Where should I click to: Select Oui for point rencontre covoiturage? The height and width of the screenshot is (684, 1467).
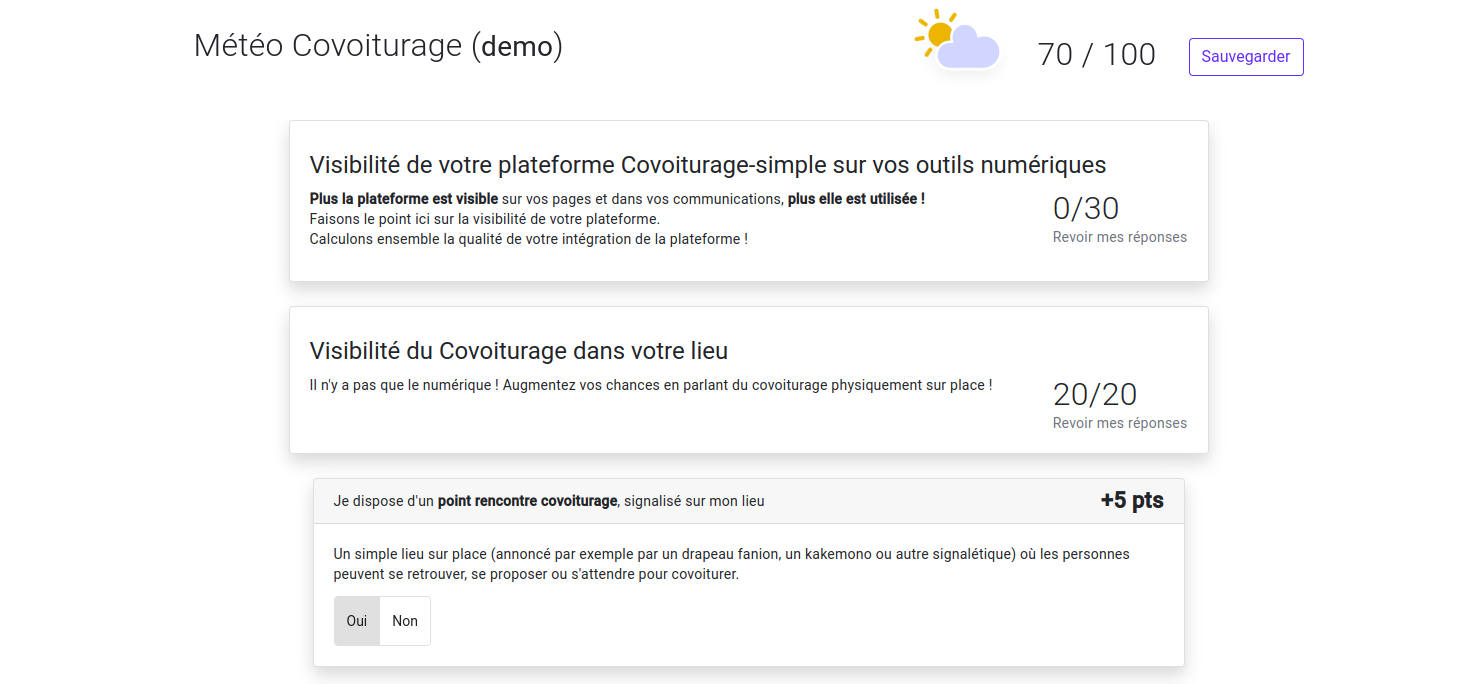coord(357,621)
